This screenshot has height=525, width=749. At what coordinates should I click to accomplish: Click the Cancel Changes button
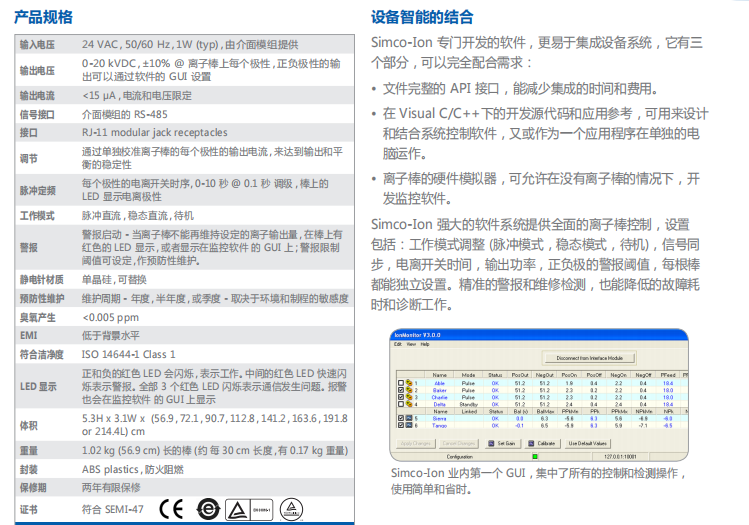point(459,443)
